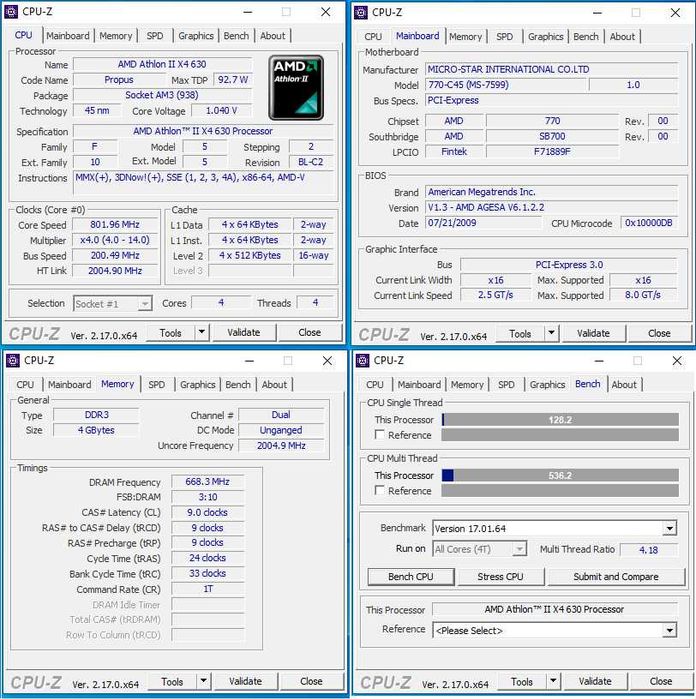
Task: Switch to the SPD tab in the CPU window
Action: 155,36
